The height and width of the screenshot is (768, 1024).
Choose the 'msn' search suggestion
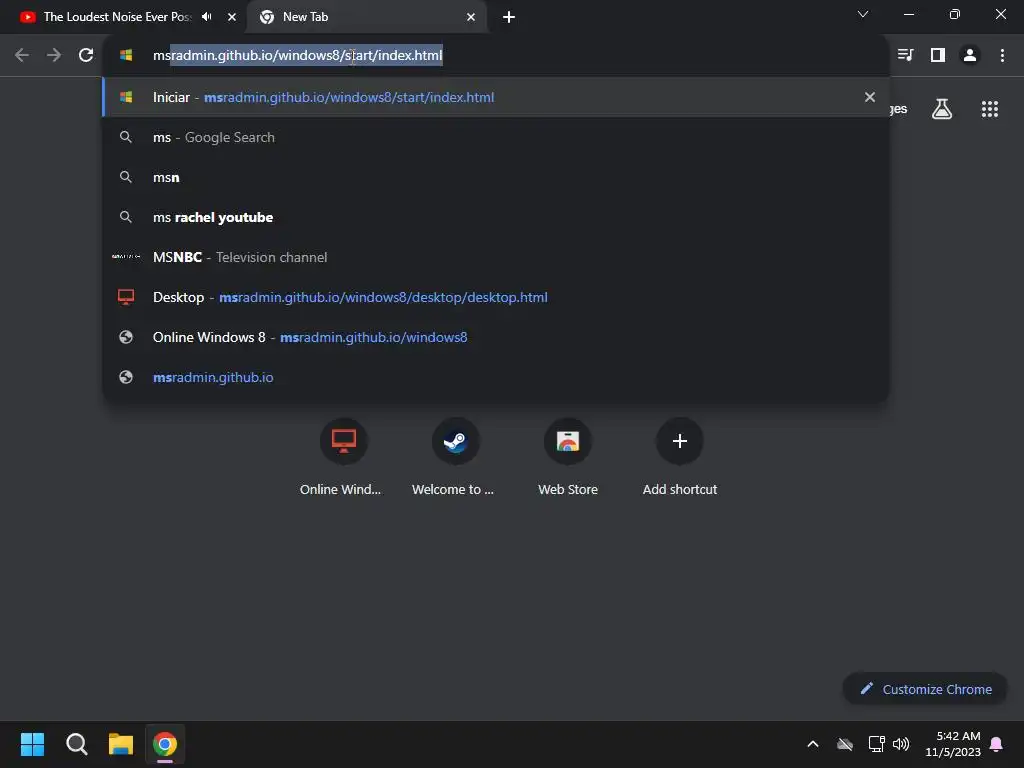[496, 177]
